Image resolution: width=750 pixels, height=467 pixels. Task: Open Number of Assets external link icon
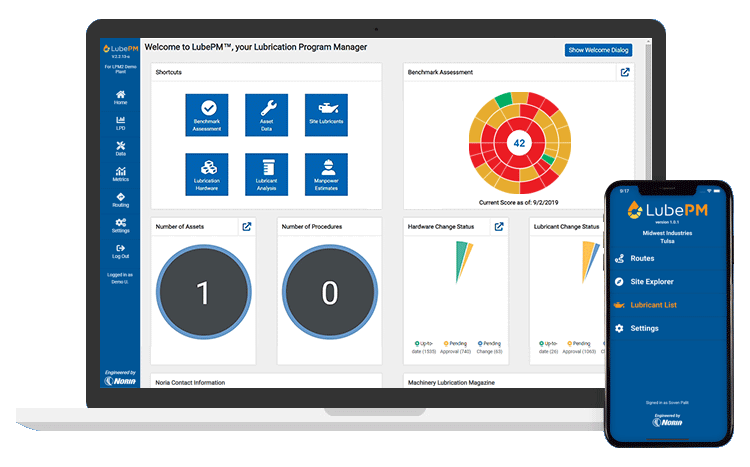247,226
